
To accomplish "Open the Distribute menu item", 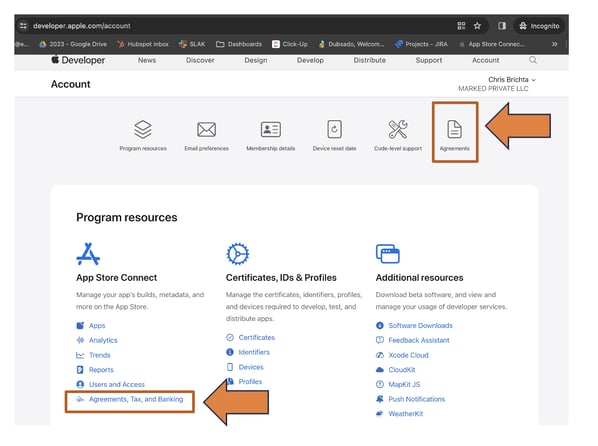I will [369, 60].
